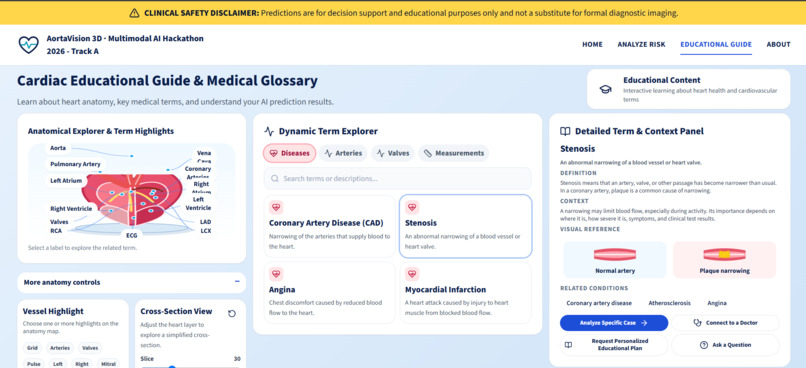Toggle the Left highlight chip
The width and height of the screenshot is (806, 368).
pos(58,363)
